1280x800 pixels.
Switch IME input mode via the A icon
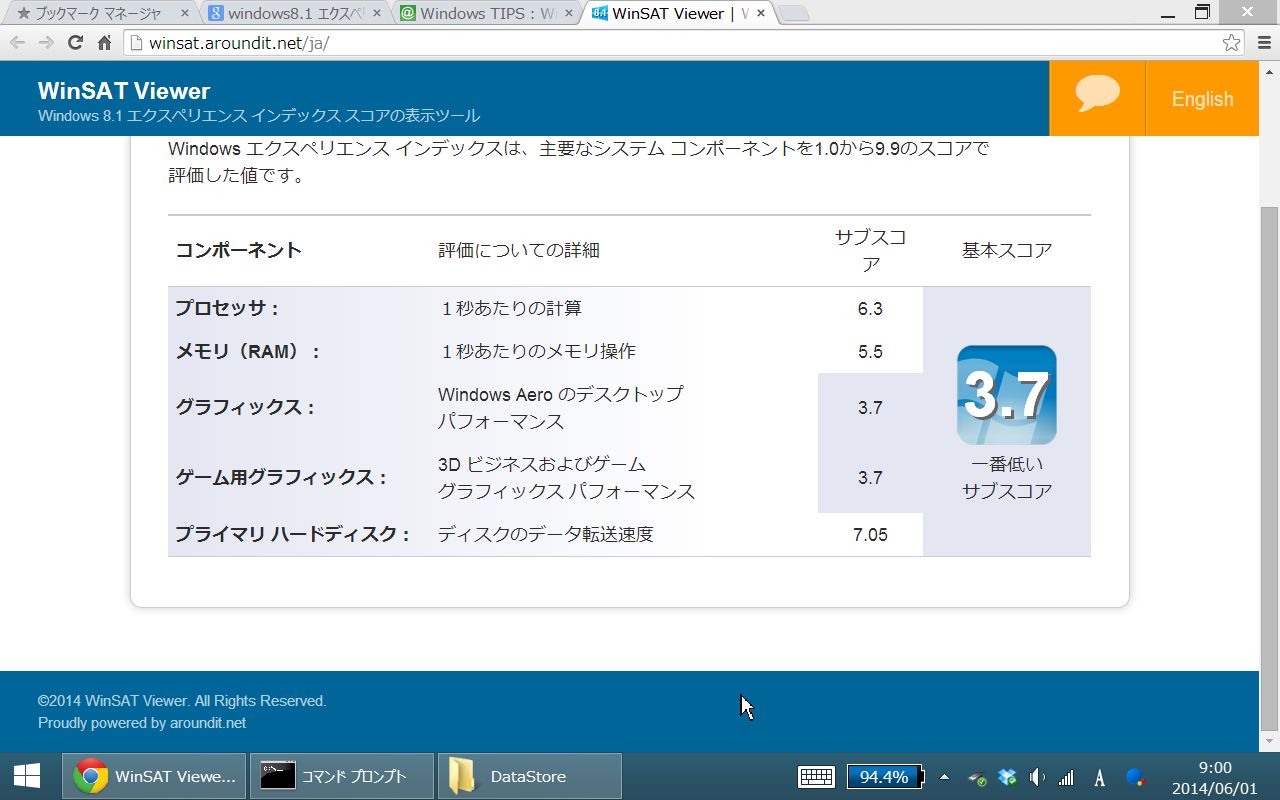pyautogui.click(x=1100, y=777)
